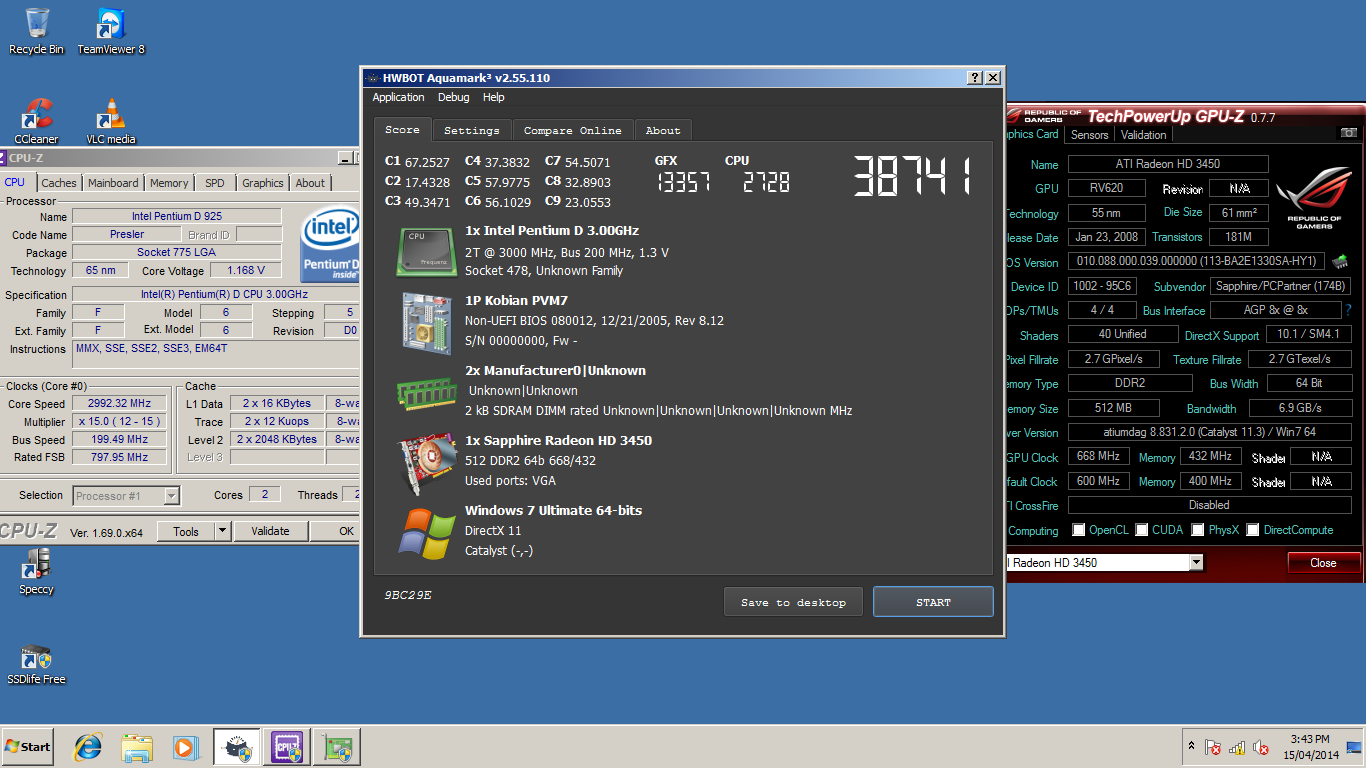
Task: Switch to the Validation tab in GPU-Z
Action: (1144, 135)
